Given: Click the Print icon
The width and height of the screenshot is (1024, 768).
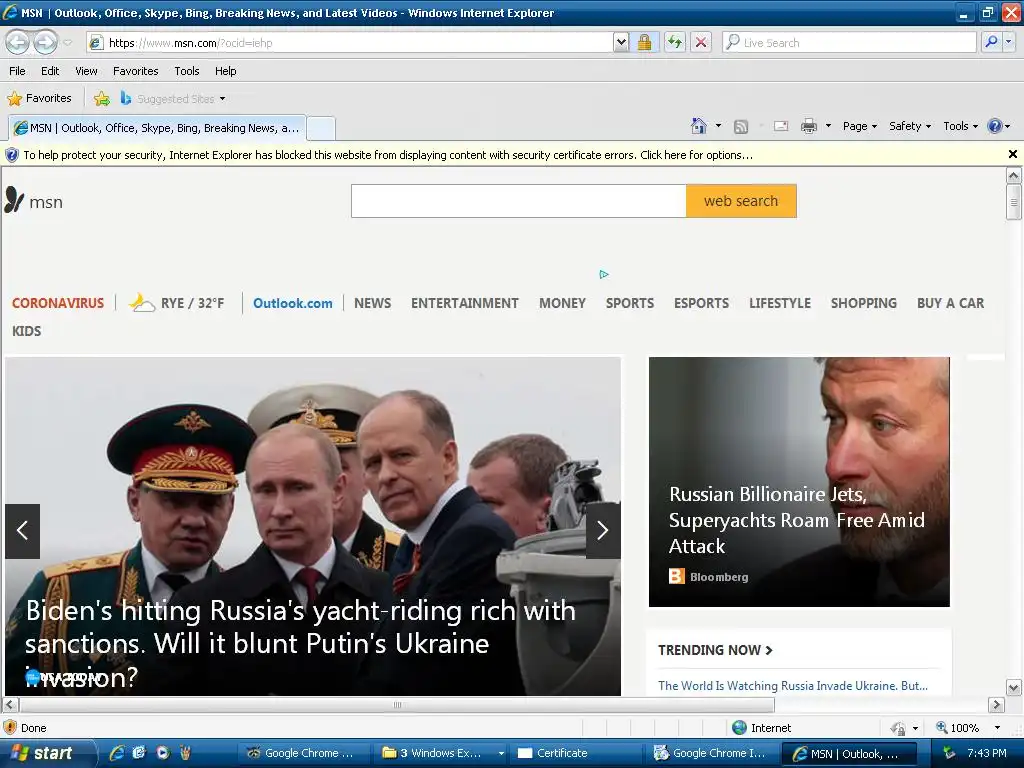Looking at the screenshot, I should (x=808, y=126).
